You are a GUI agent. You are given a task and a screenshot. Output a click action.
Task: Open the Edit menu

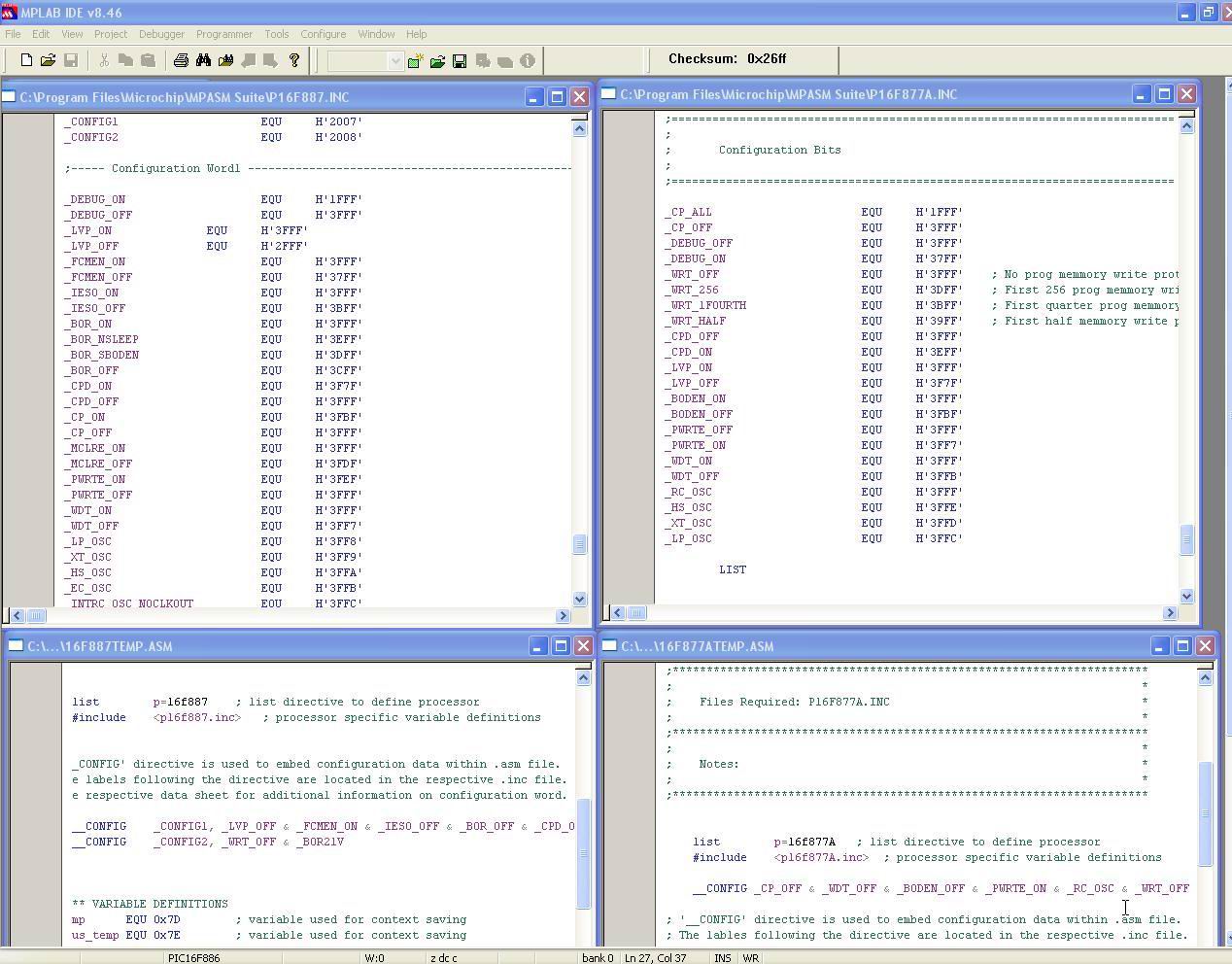(41, 34)
